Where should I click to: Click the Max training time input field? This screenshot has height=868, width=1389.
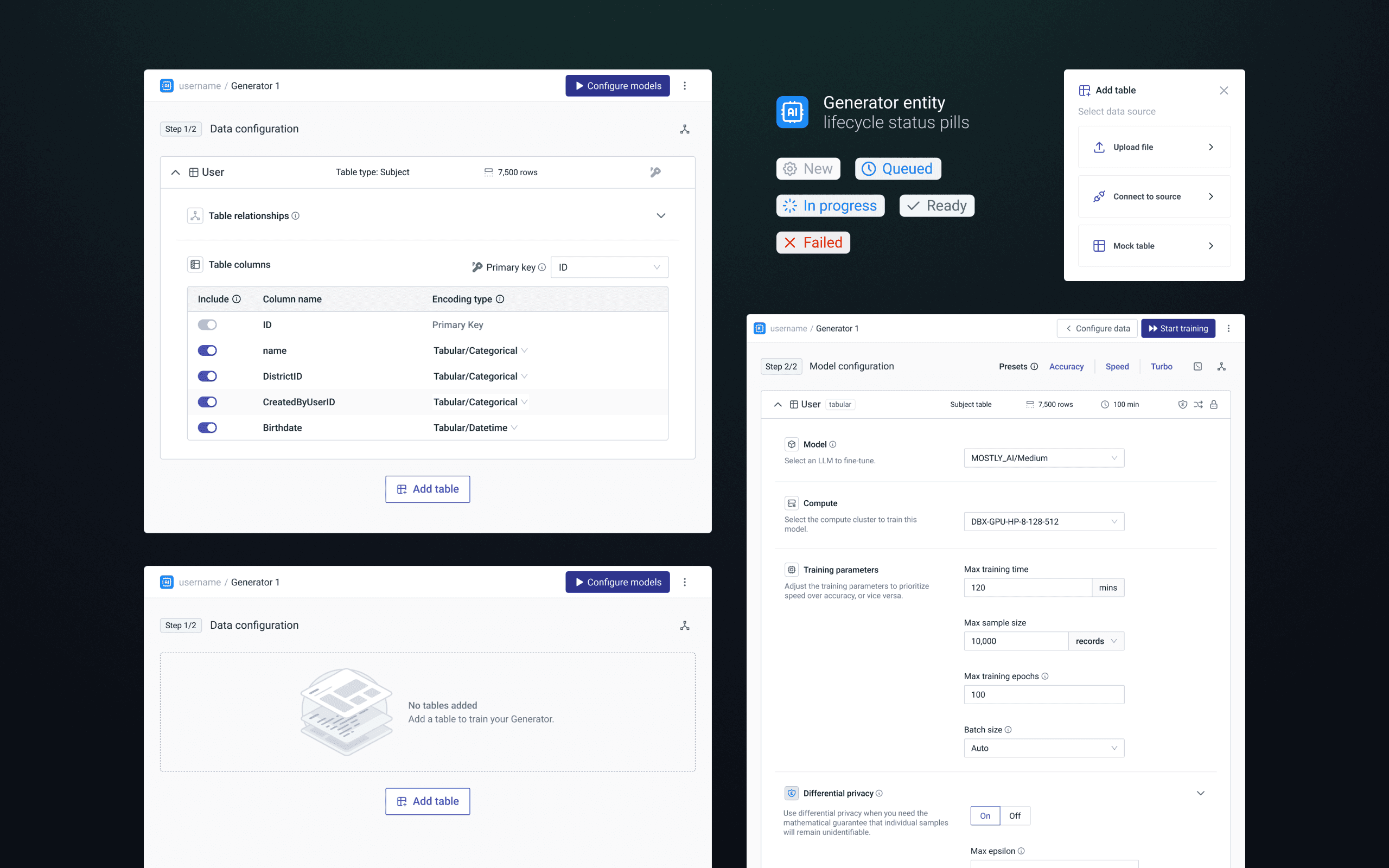tap(1027, 588)
